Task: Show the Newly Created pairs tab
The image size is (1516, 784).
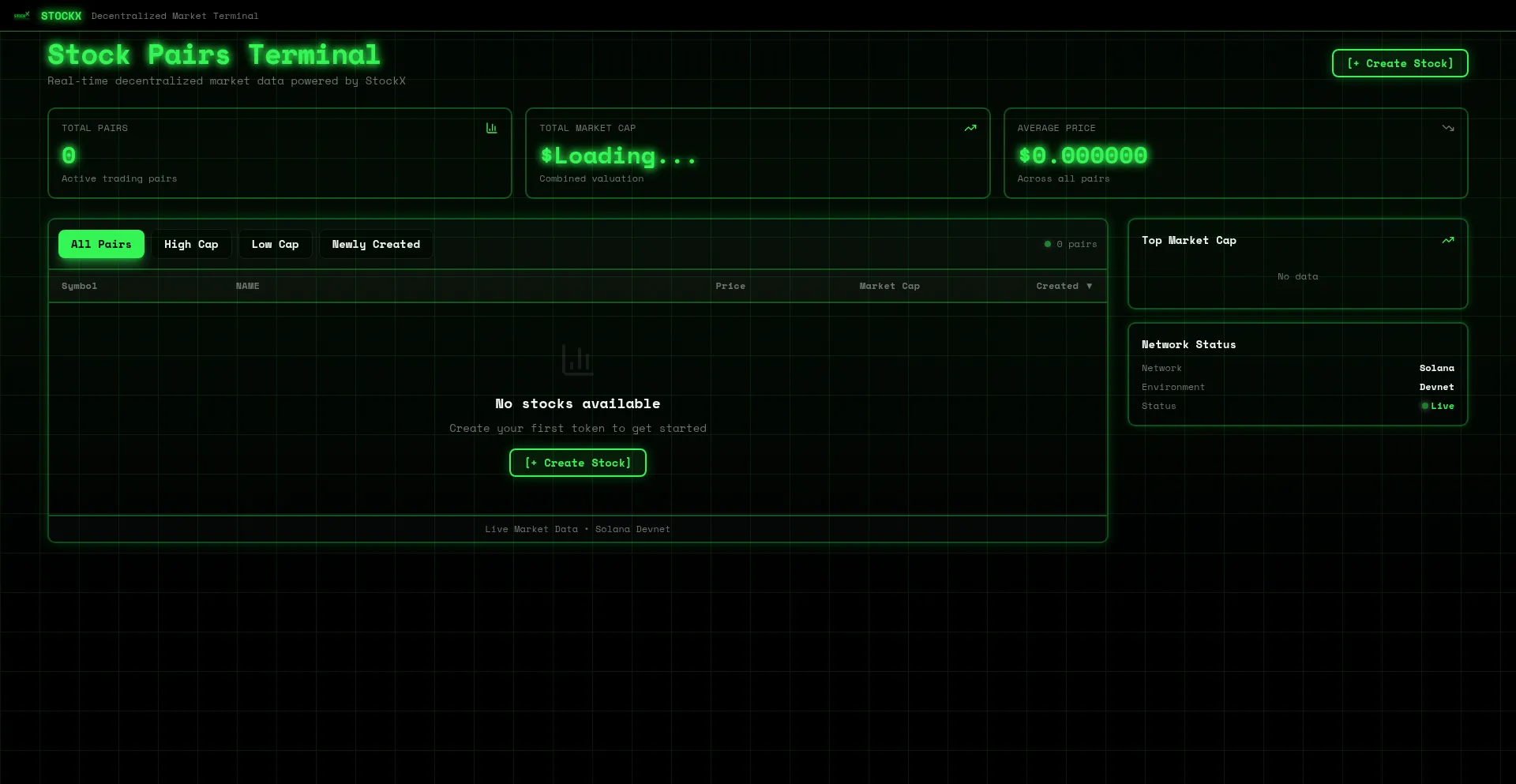Action: 376,244
